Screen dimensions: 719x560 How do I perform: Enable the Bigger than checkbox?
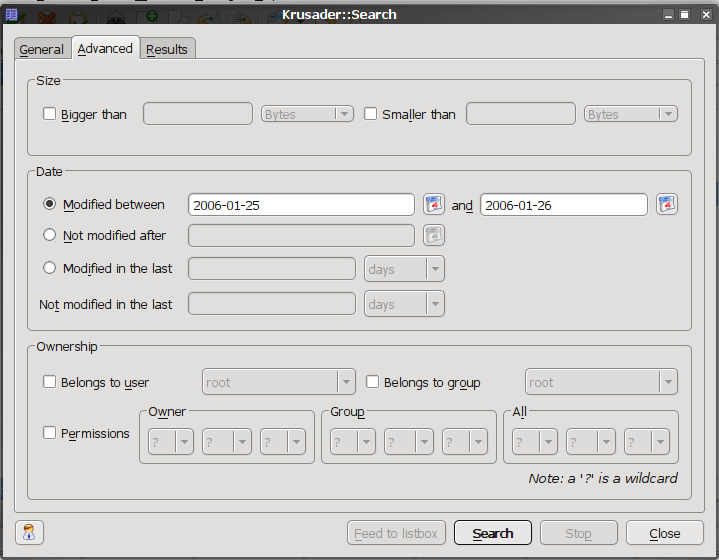tap(50, 113)
